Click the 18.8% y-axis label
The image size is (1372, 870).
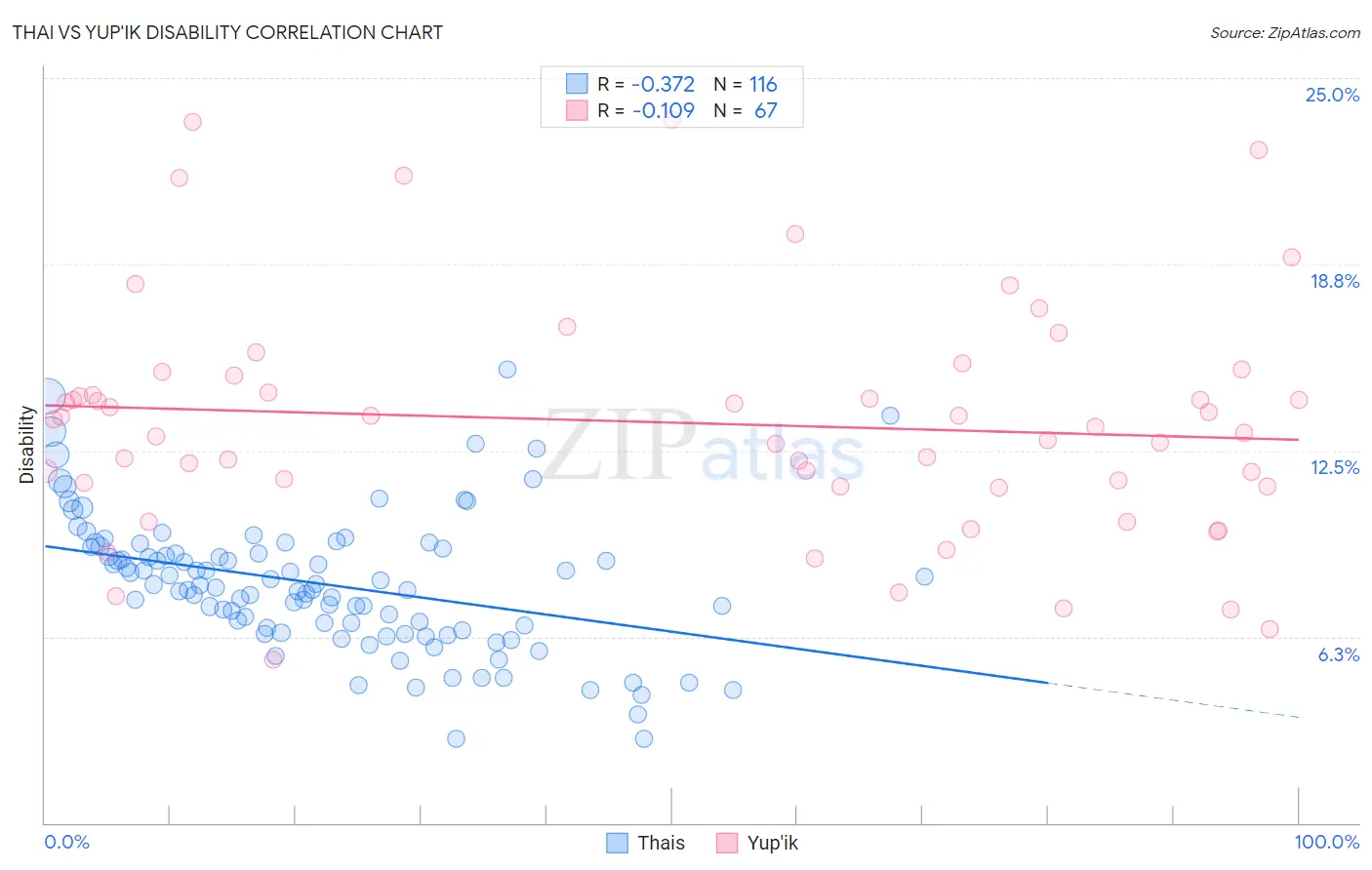[x=1334, y=281]
